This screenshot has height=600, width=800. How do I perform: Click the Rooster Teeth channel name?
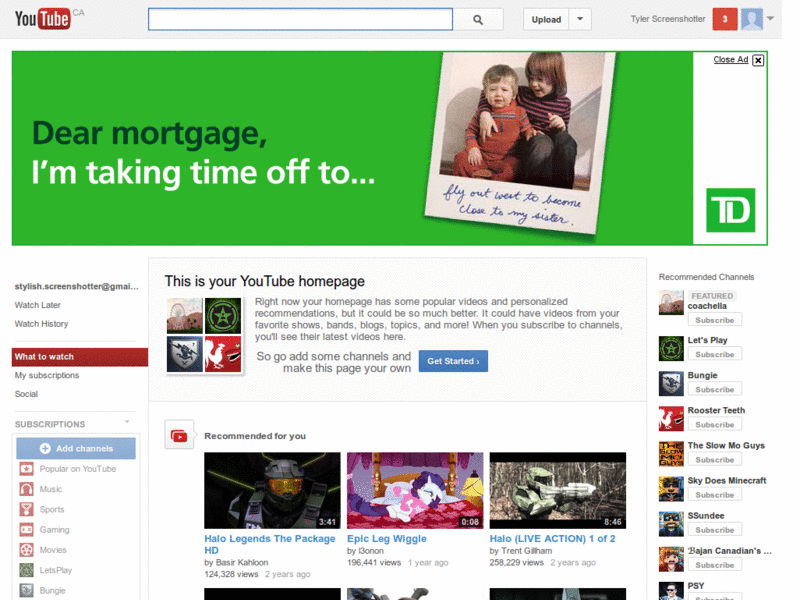[716, 410]
